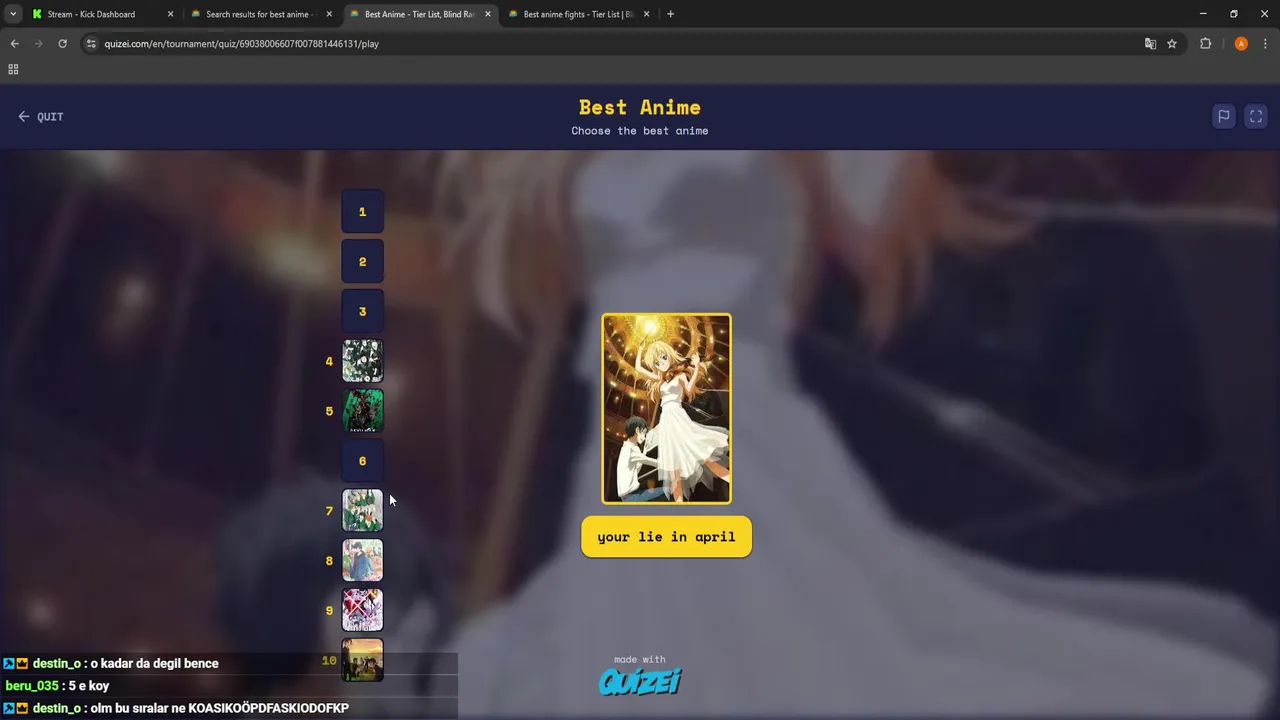Screen dimensions: 1280x720
Task: Reload the current page
Action: click(62, 44)
